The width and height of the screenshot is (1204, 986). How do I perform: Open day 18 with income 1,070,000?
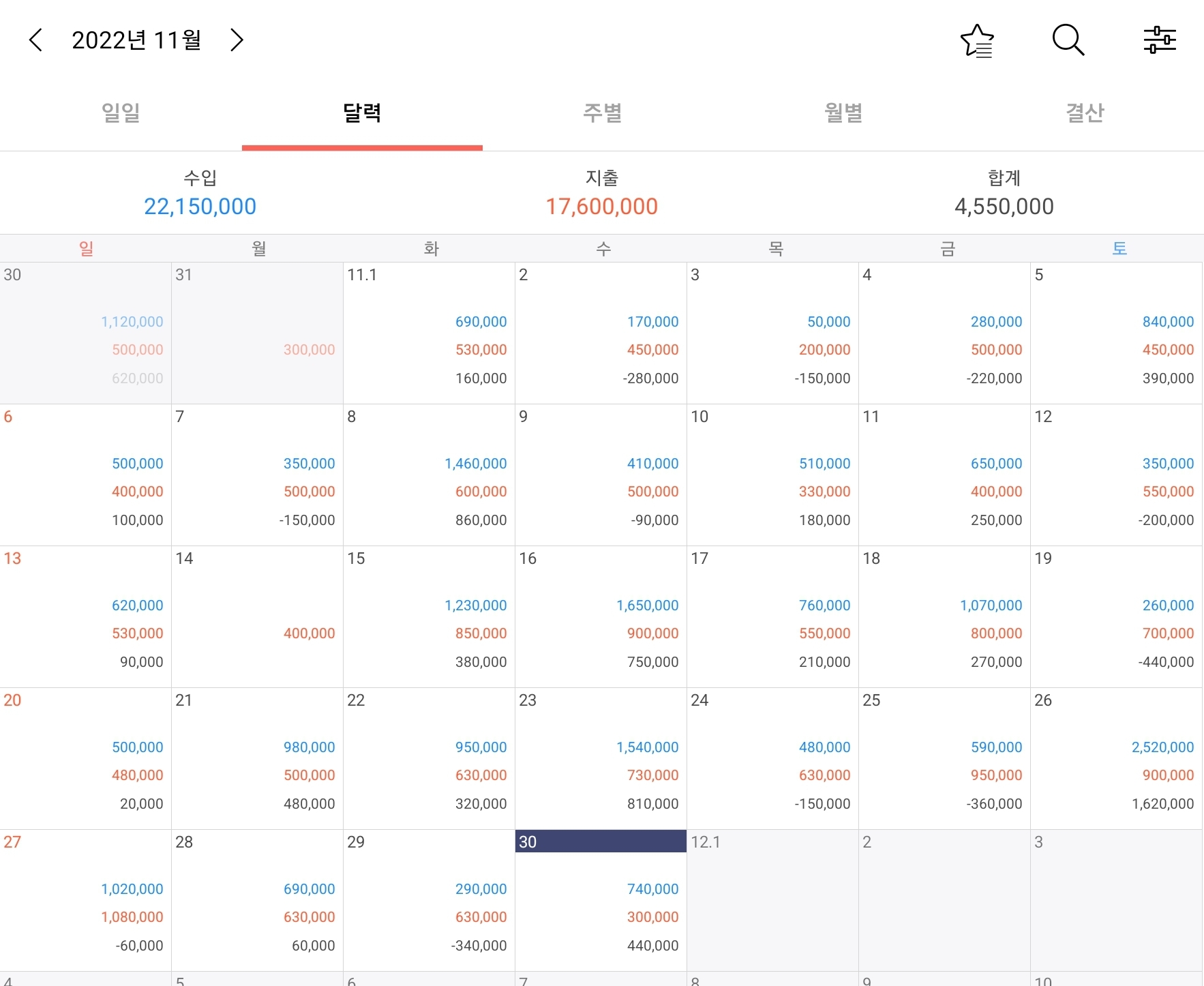944,616
